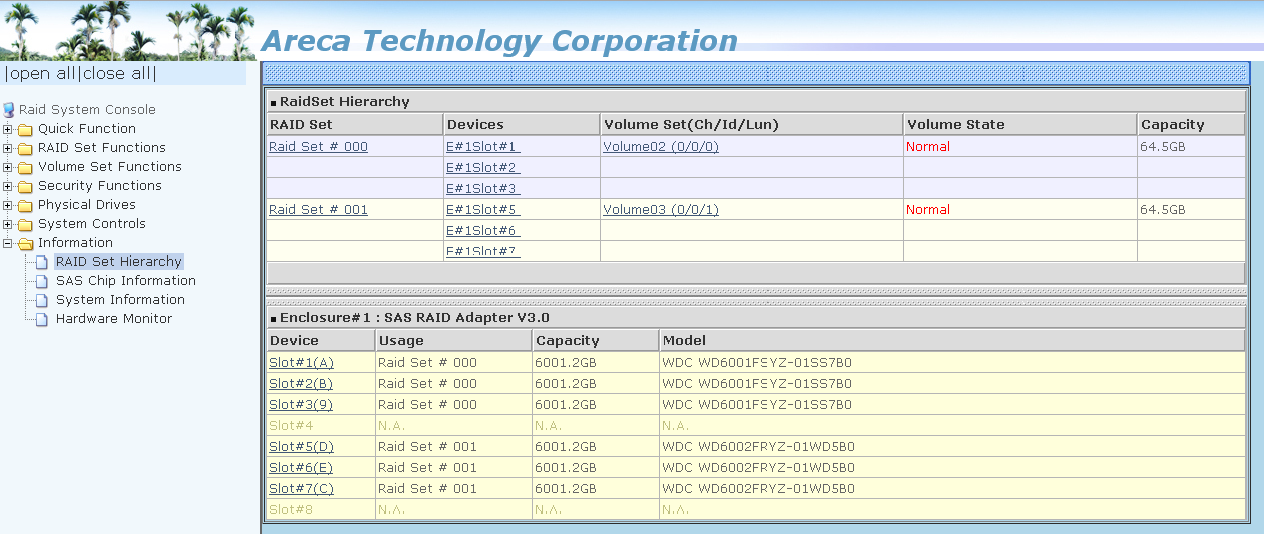The image size is (1264, 534).
Task: Open System Controls menu entry
Action: (x=92, y=224)
